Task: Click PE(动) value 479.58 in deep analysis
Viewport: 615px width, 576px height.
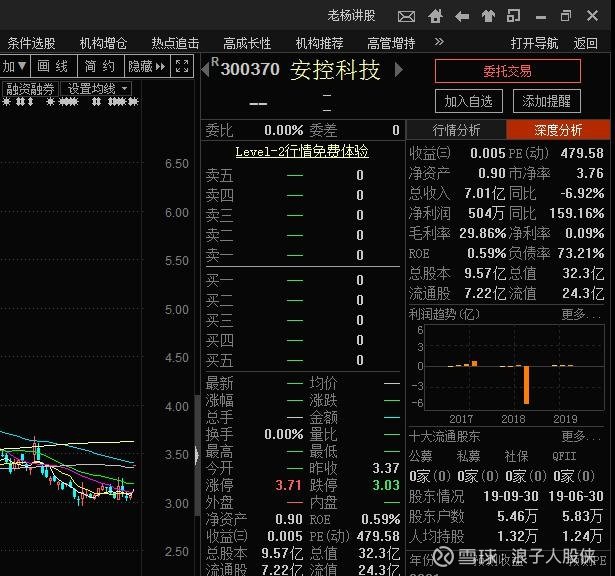Action: pos(582,153)
